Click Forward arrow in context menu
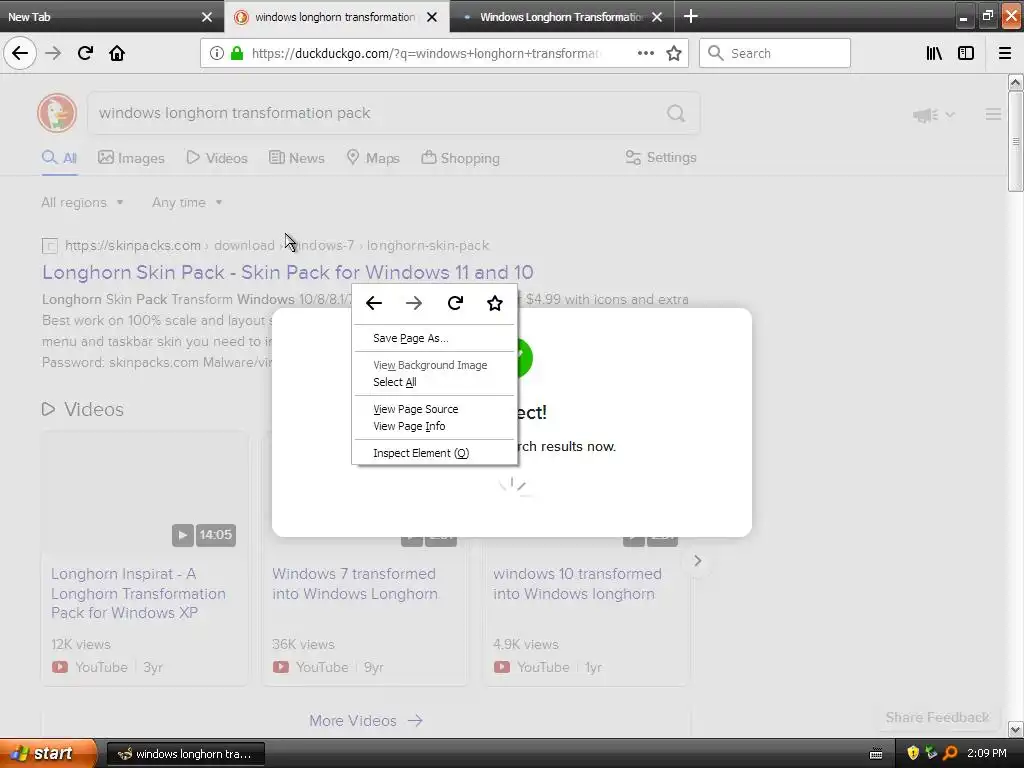Image resolution: width=1024 pixels, height=768 pixels. [x=414, y=303]
